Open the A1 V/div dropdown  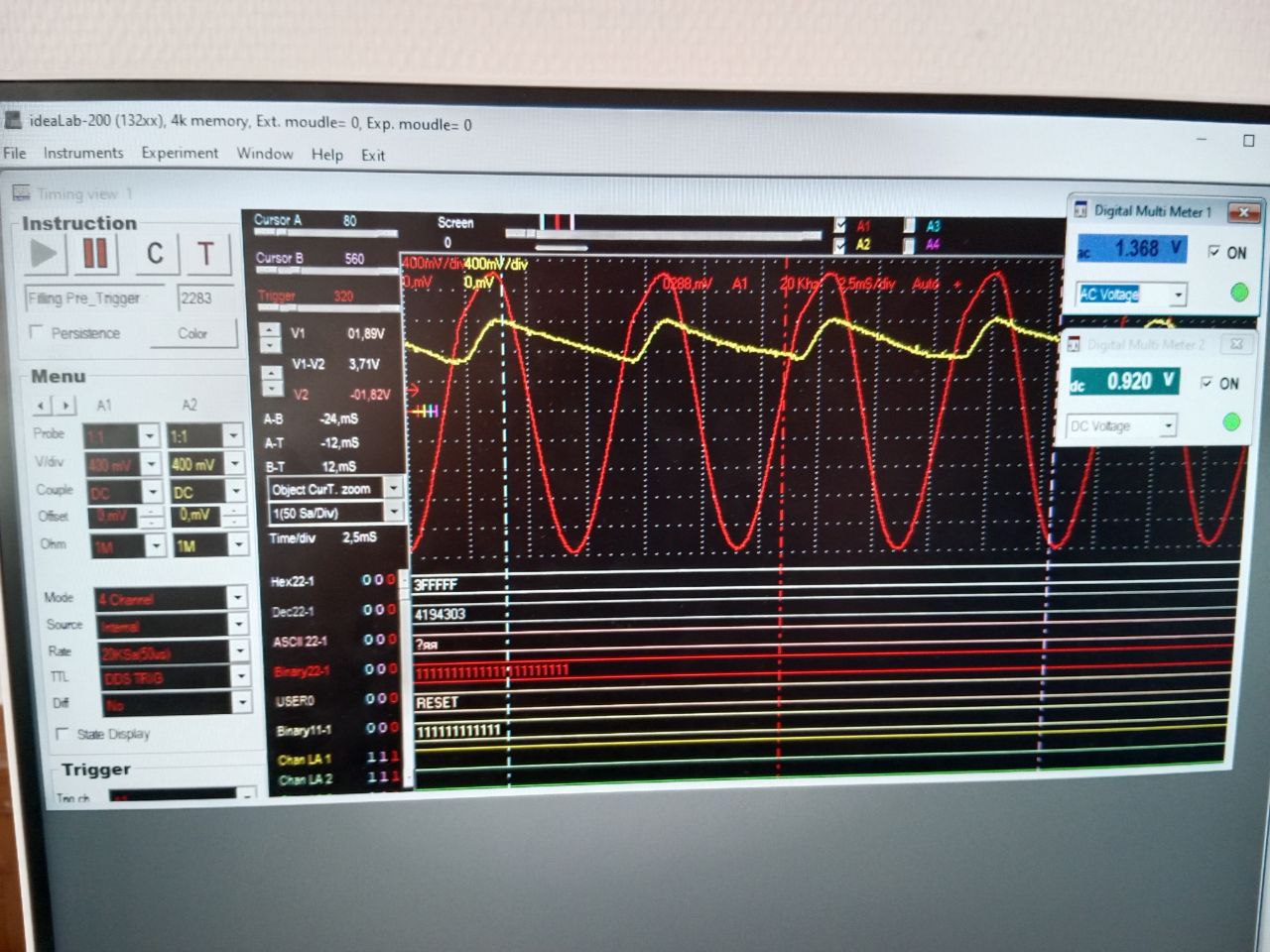pos(151,463)
